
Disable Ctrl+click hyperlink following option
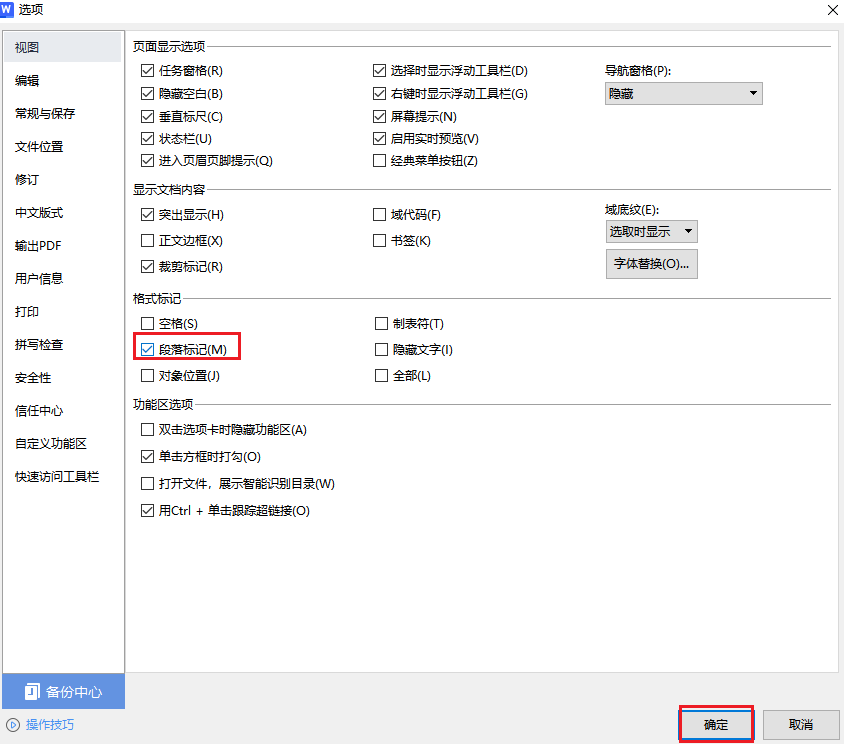[147, 510]
